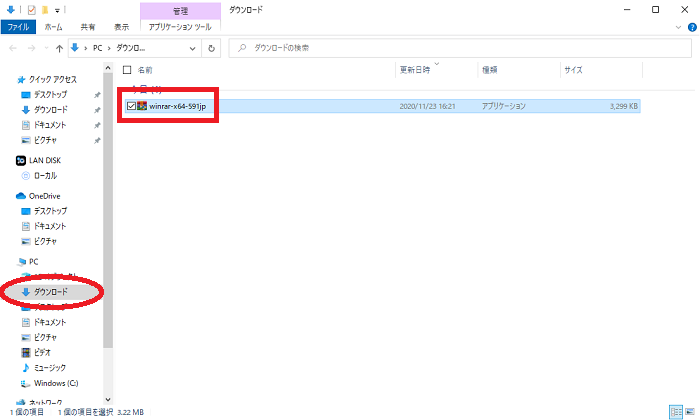Image resolution: width=700 pixels, height=420 pixels.
Task: Open ピクチャ under OneDrive
Action: [x=45, y=241]
